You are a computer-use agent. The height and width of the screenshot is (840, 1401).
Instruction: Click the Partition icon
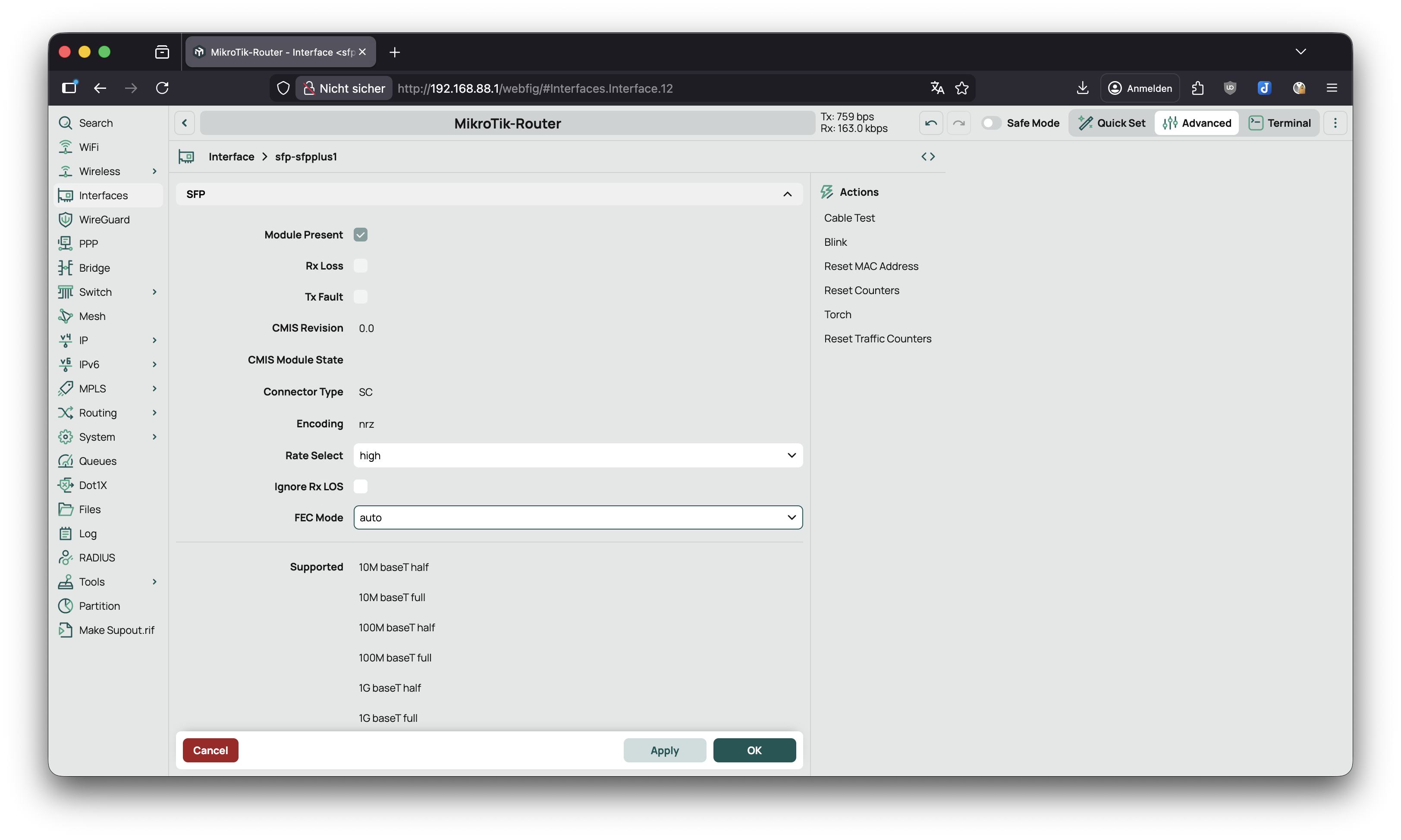(x=65, y=606)
